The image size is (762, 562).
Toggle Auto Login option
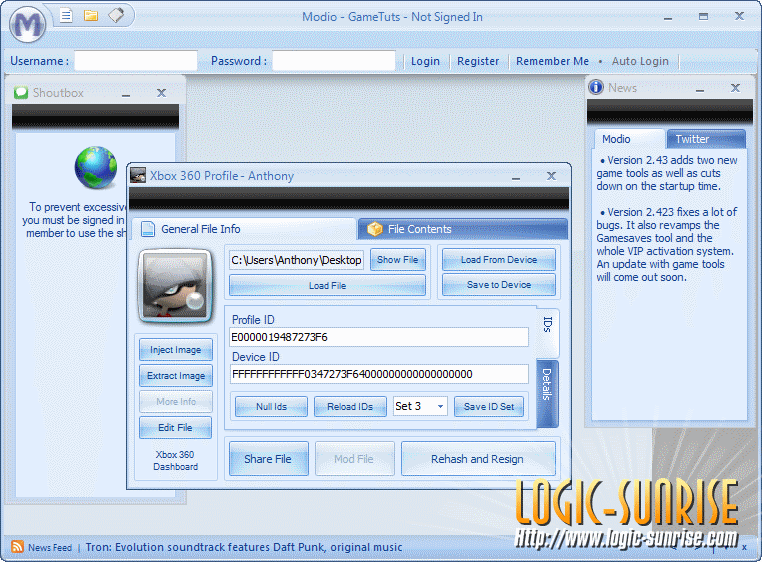640,61
